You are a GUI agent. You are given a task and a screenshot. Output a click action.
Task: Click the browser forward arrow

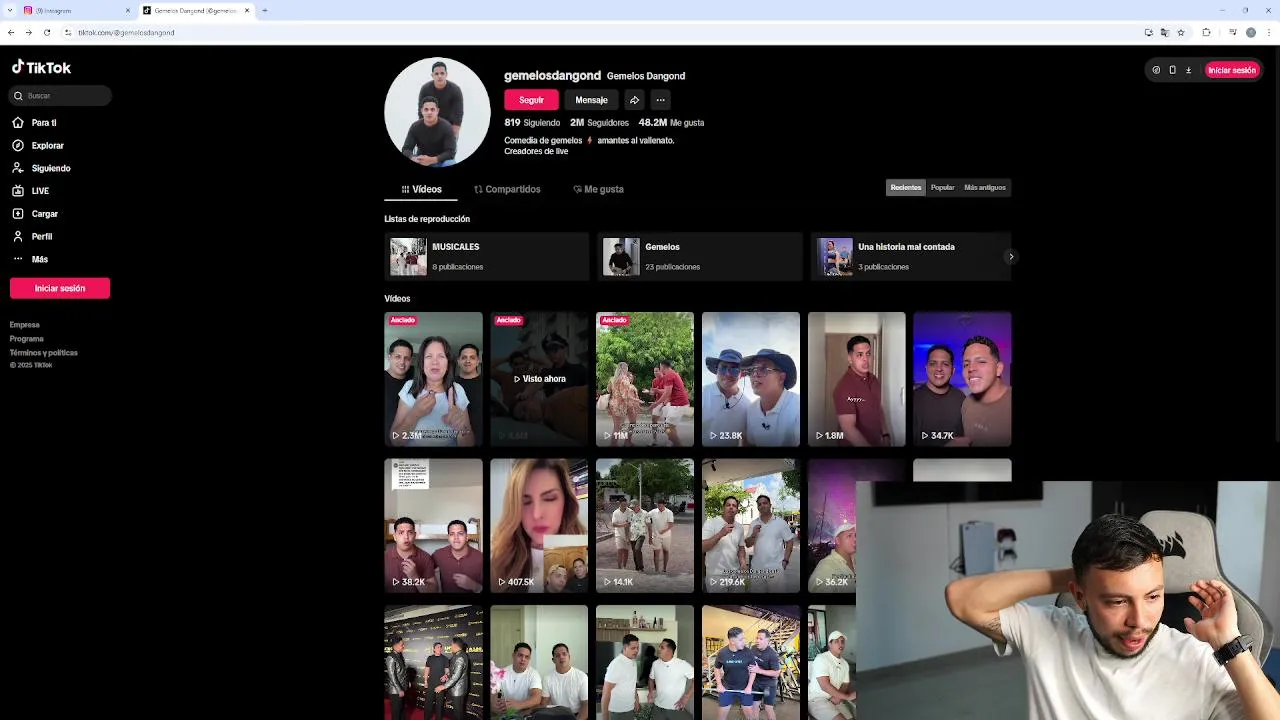pos(28,32)
